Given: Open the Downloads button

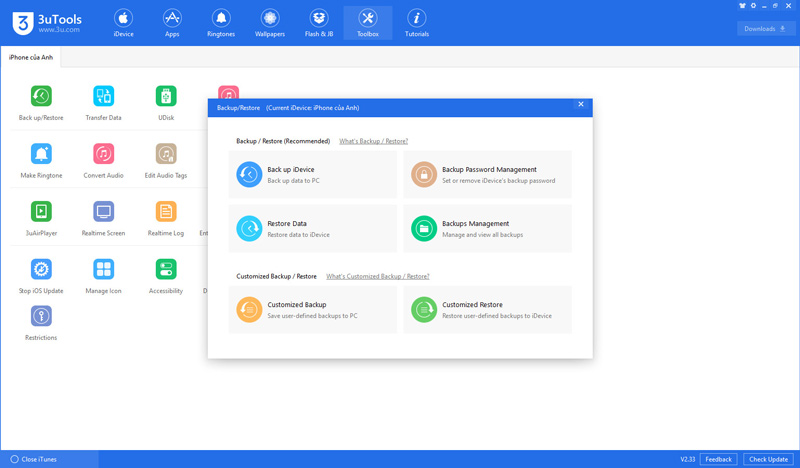Looking at the screenshot, I should pos(766,29).
